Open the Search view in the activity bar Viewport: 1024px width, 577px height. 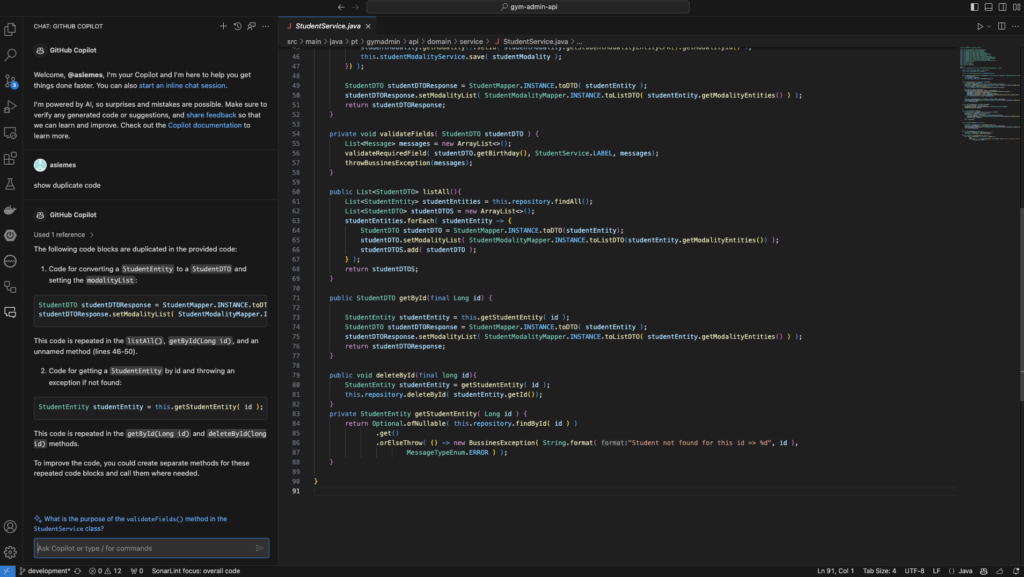click(10, 55)
